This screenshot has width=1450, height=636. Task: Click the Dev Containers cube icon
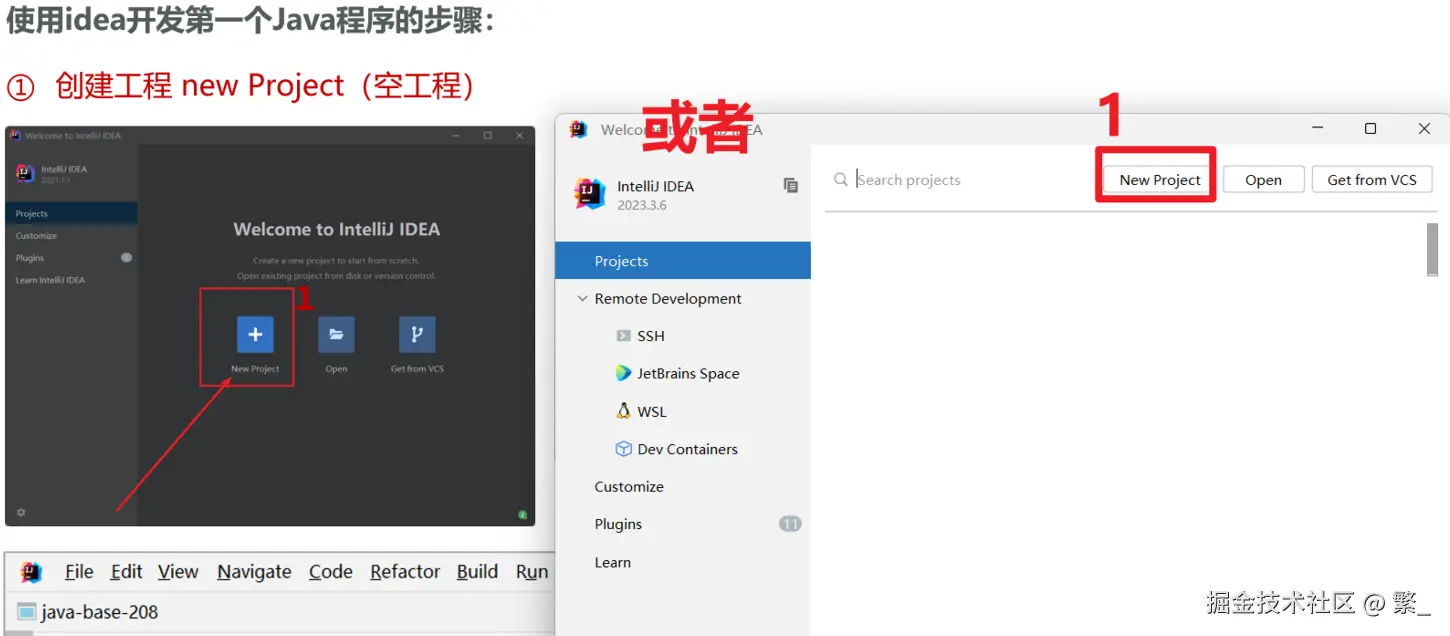(x=624, y=449)
